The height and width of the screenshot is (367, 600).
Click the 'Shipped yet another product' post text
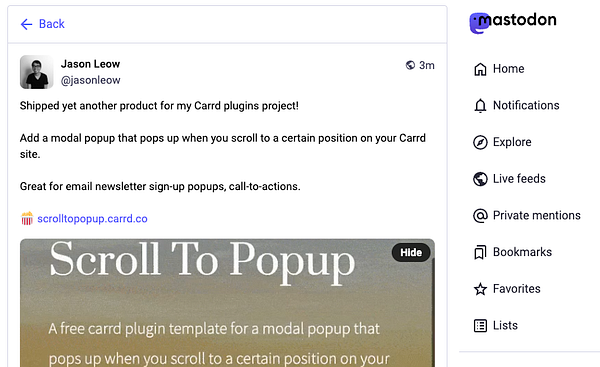click(x=159, y=106)
